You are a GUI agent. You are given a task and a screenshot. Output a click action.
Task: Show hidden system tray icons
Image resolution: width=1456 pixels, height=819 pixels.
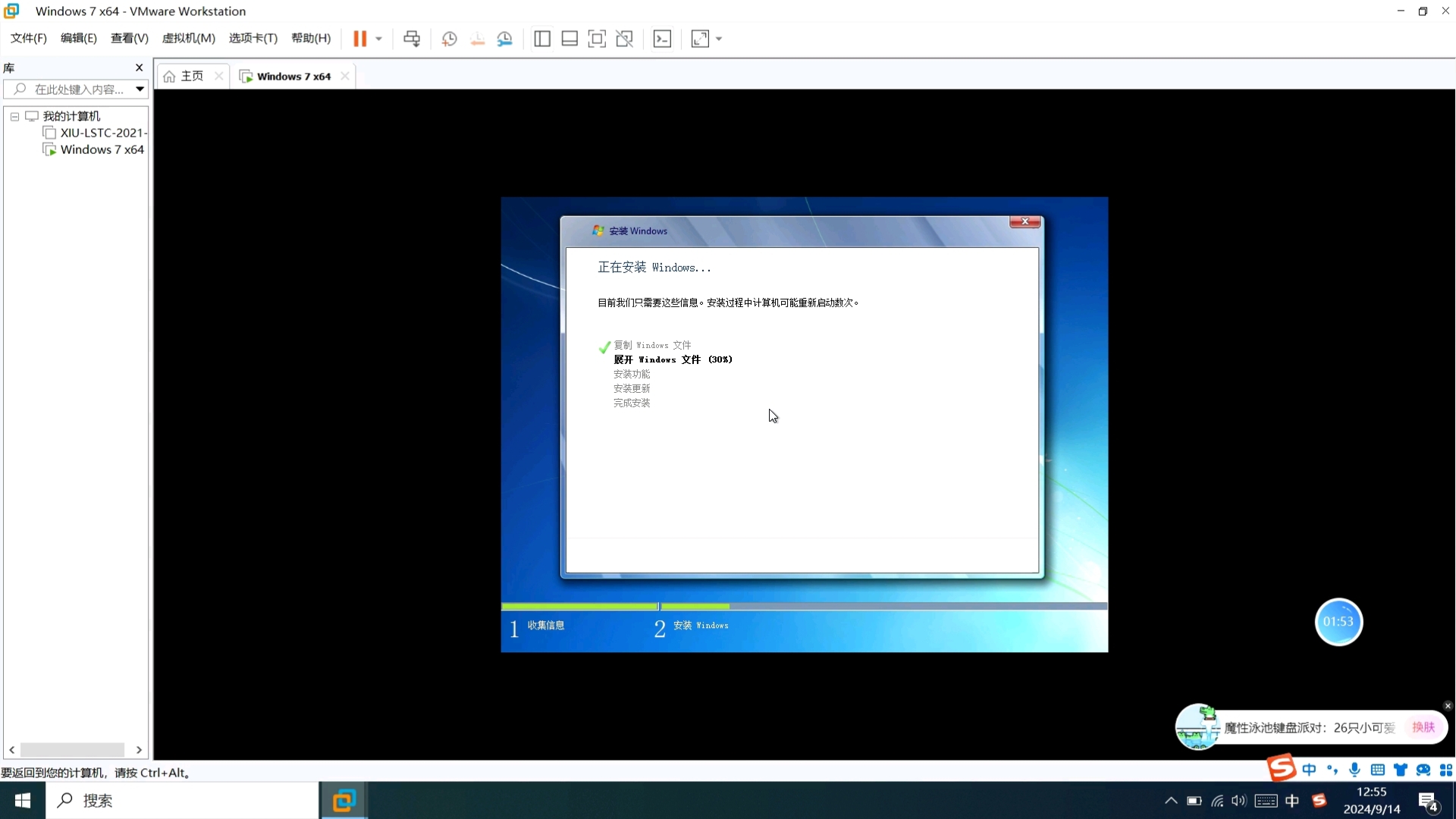[1171, 801]
